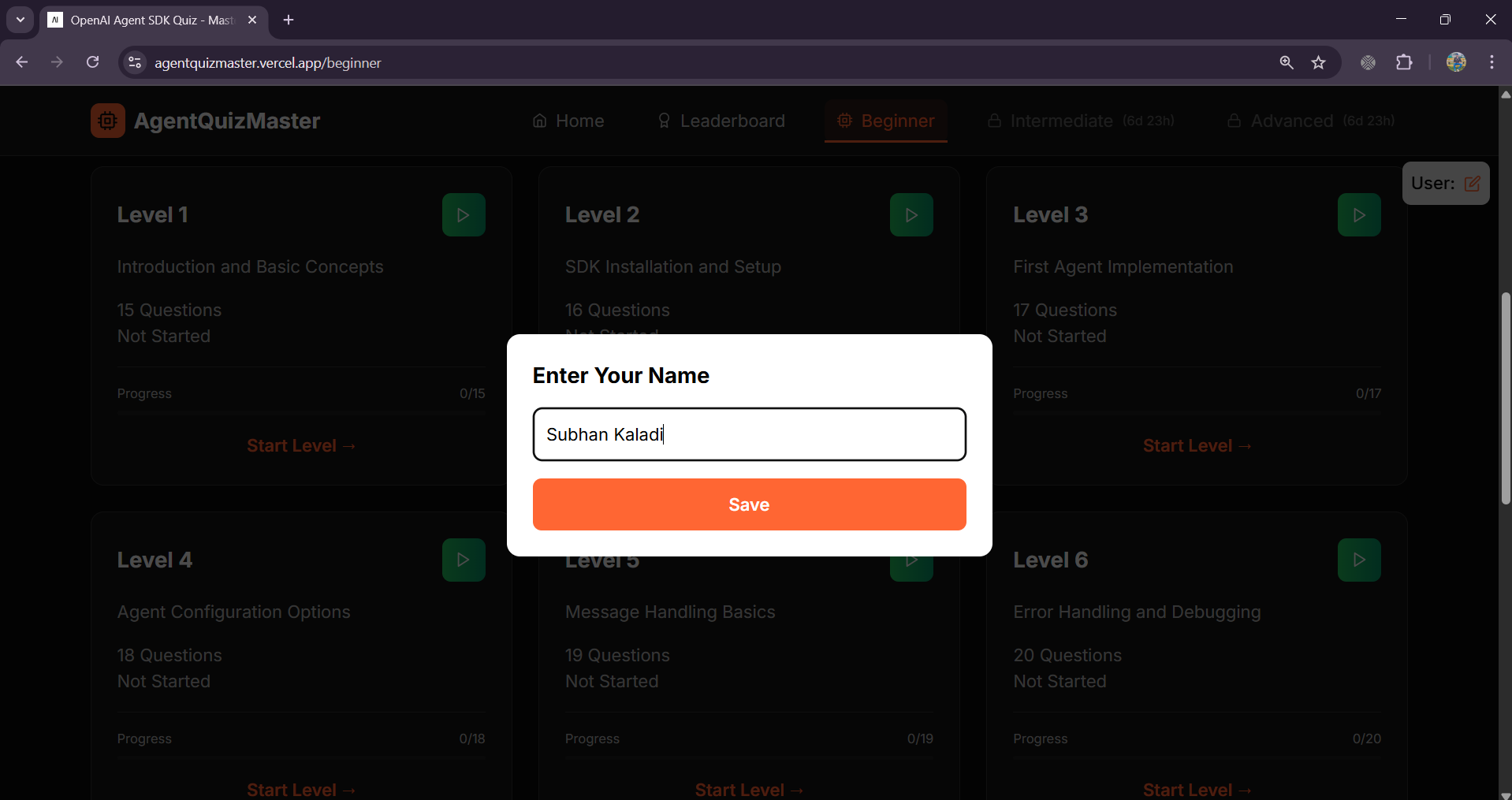Open the Home nav link

568,121
